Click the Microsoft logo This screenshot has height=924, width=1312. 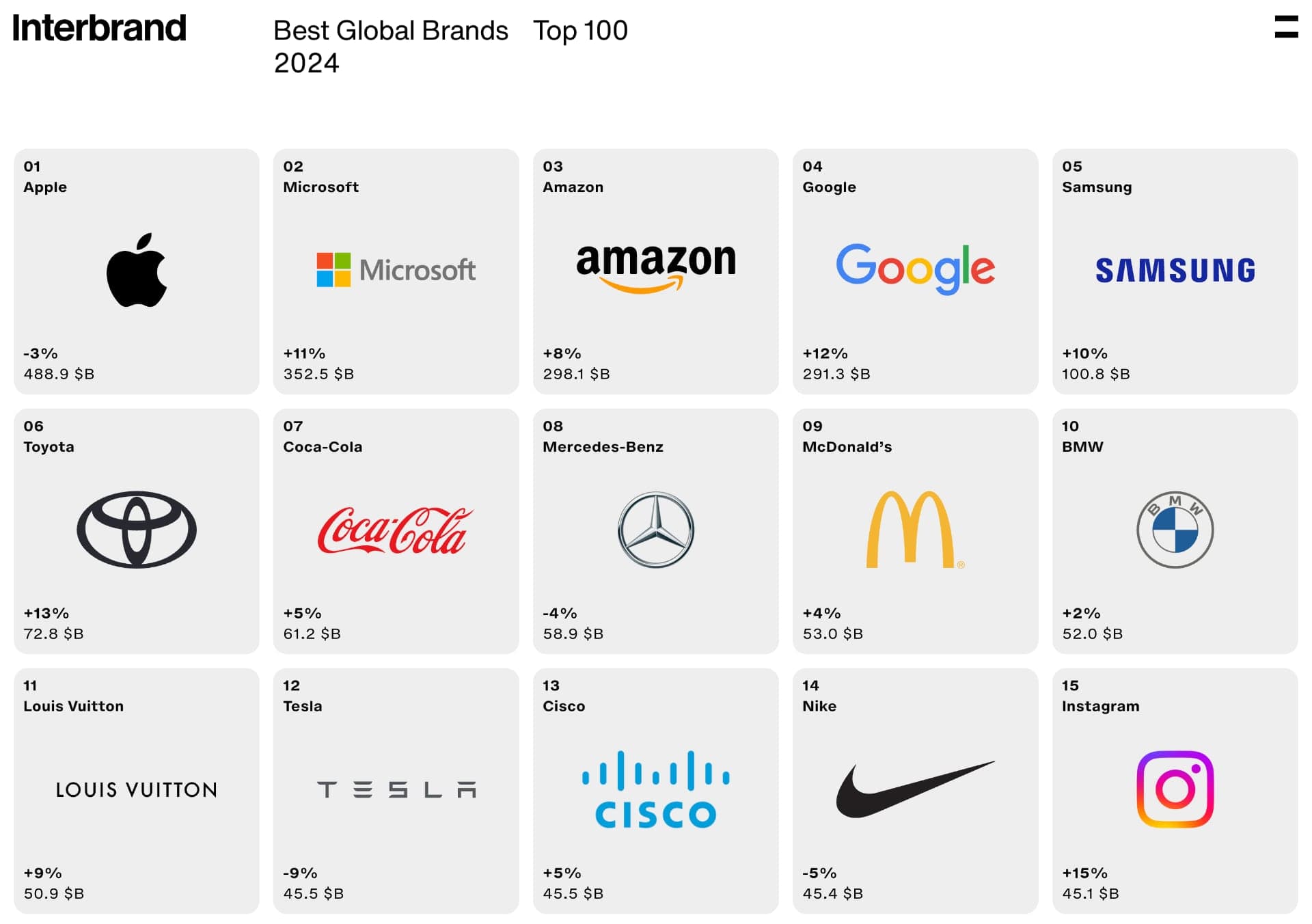396,270
